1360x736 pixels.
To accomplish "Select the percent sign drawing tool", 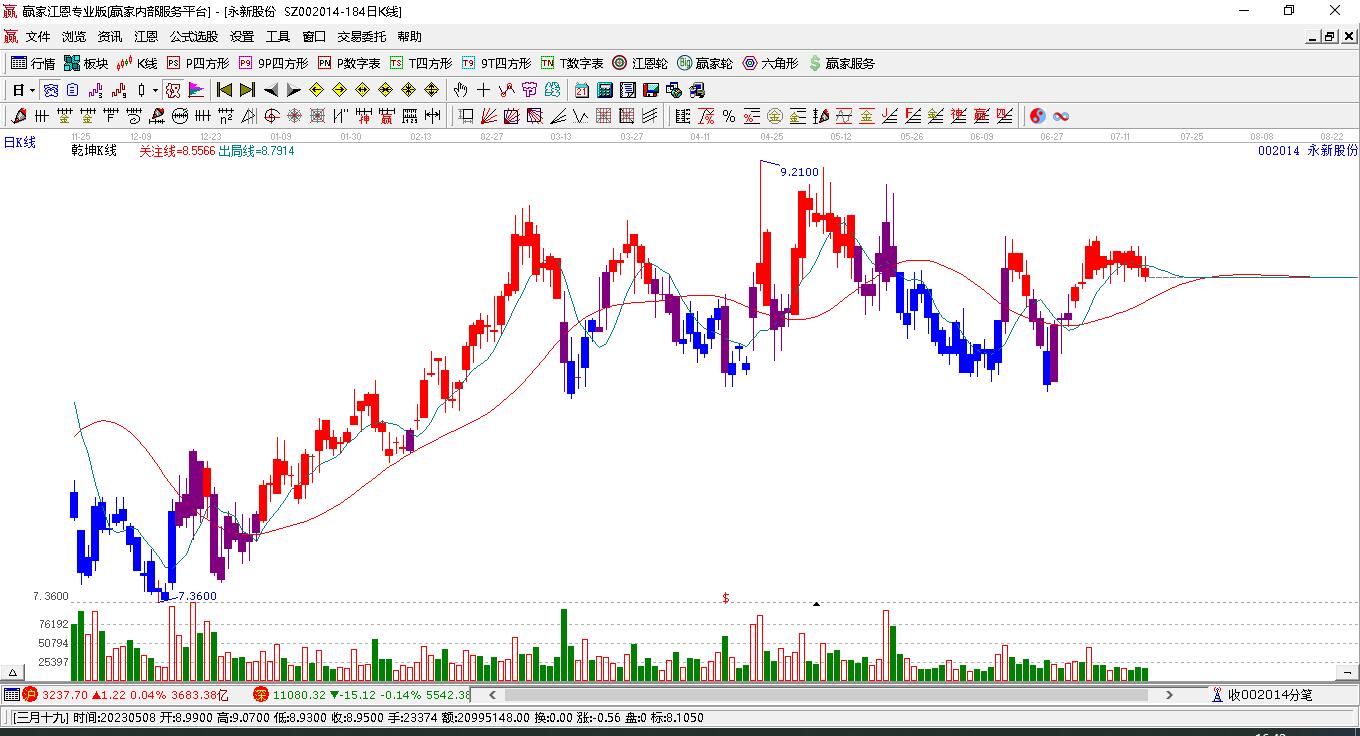I will (729, 116).
